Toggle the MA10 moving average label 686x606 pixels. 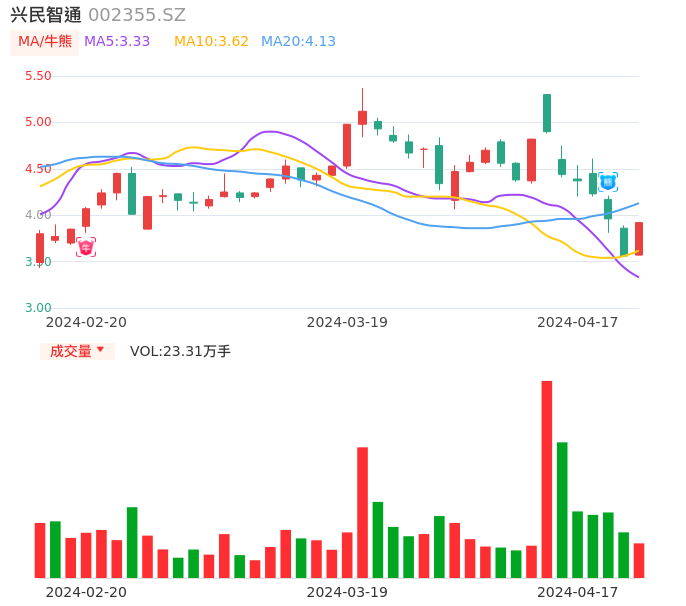pos(211,42)
